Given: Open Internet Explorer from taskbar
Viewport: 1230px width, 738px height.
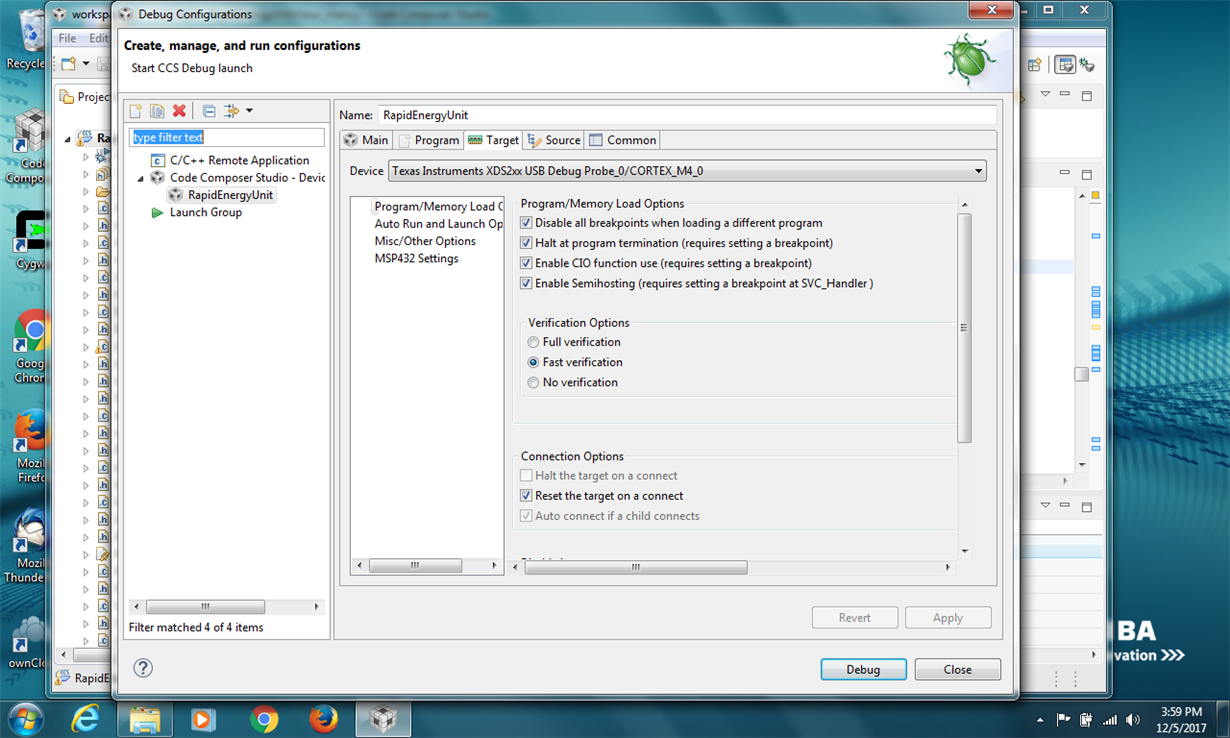Looking at the screenshot, I should 86,719.
